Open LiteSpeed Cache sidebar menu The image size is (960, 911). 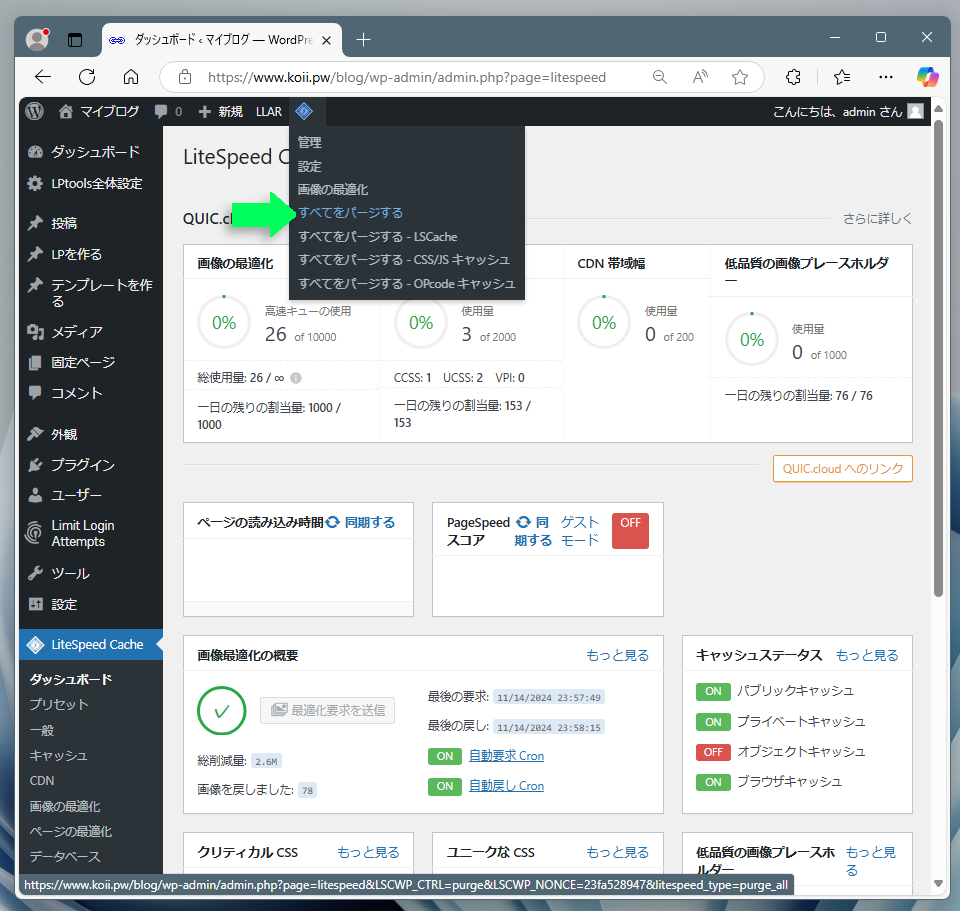91,645
